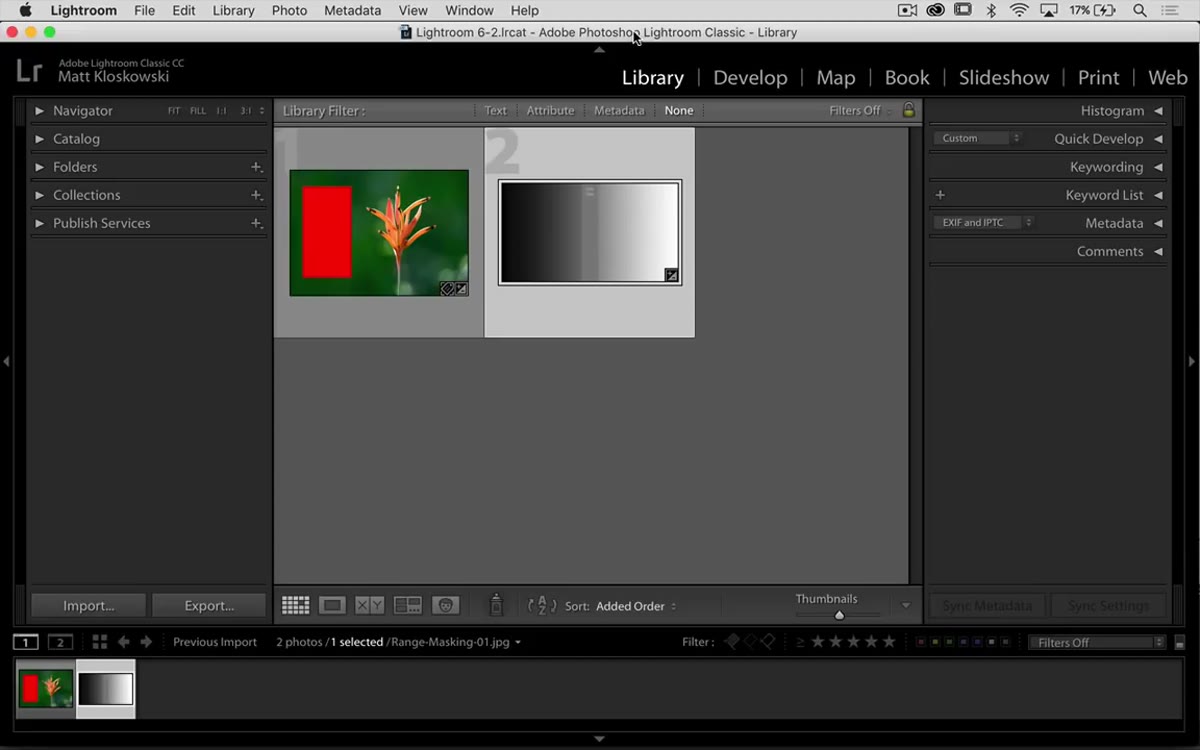Filter by flagged status flag icon
The image size is (1200, 750).
pyautogui.click(x=733, y=642)
